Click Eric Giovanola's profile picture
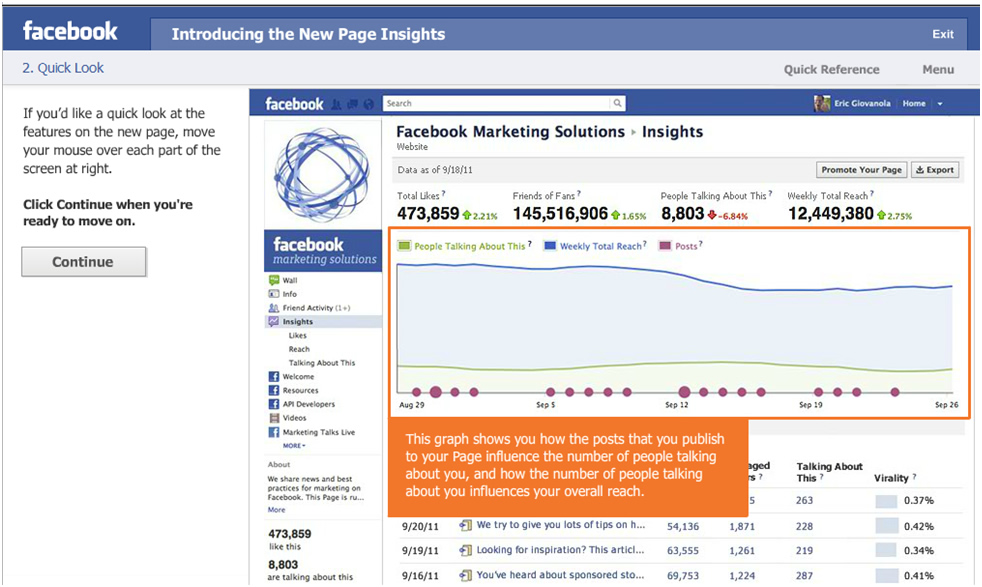This screenshot has width=982, height=587. pyautogui.click(x=822, y=103)
